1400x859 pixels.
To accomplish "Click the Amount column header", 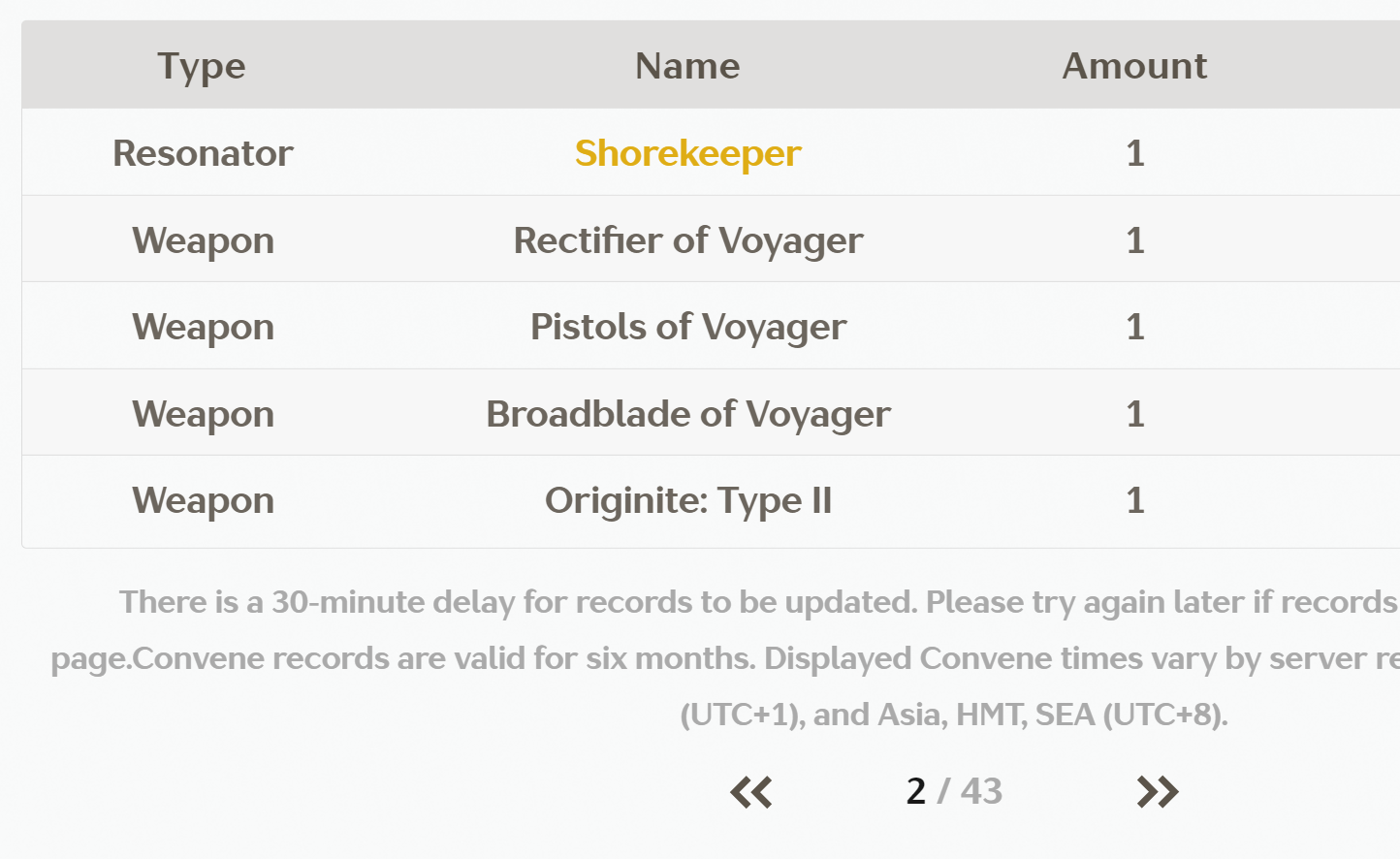I will [1134, 66].
